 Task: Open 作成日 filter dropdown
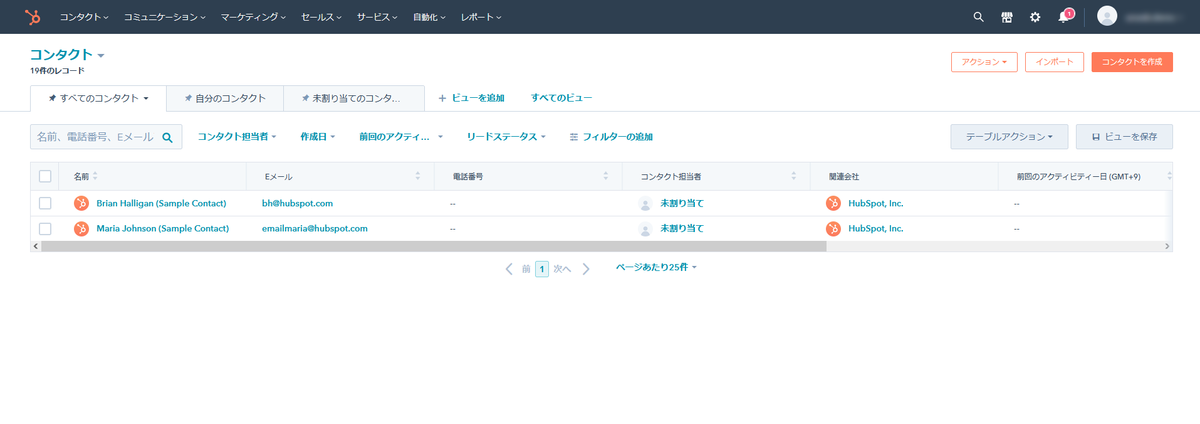pos(318,136)
